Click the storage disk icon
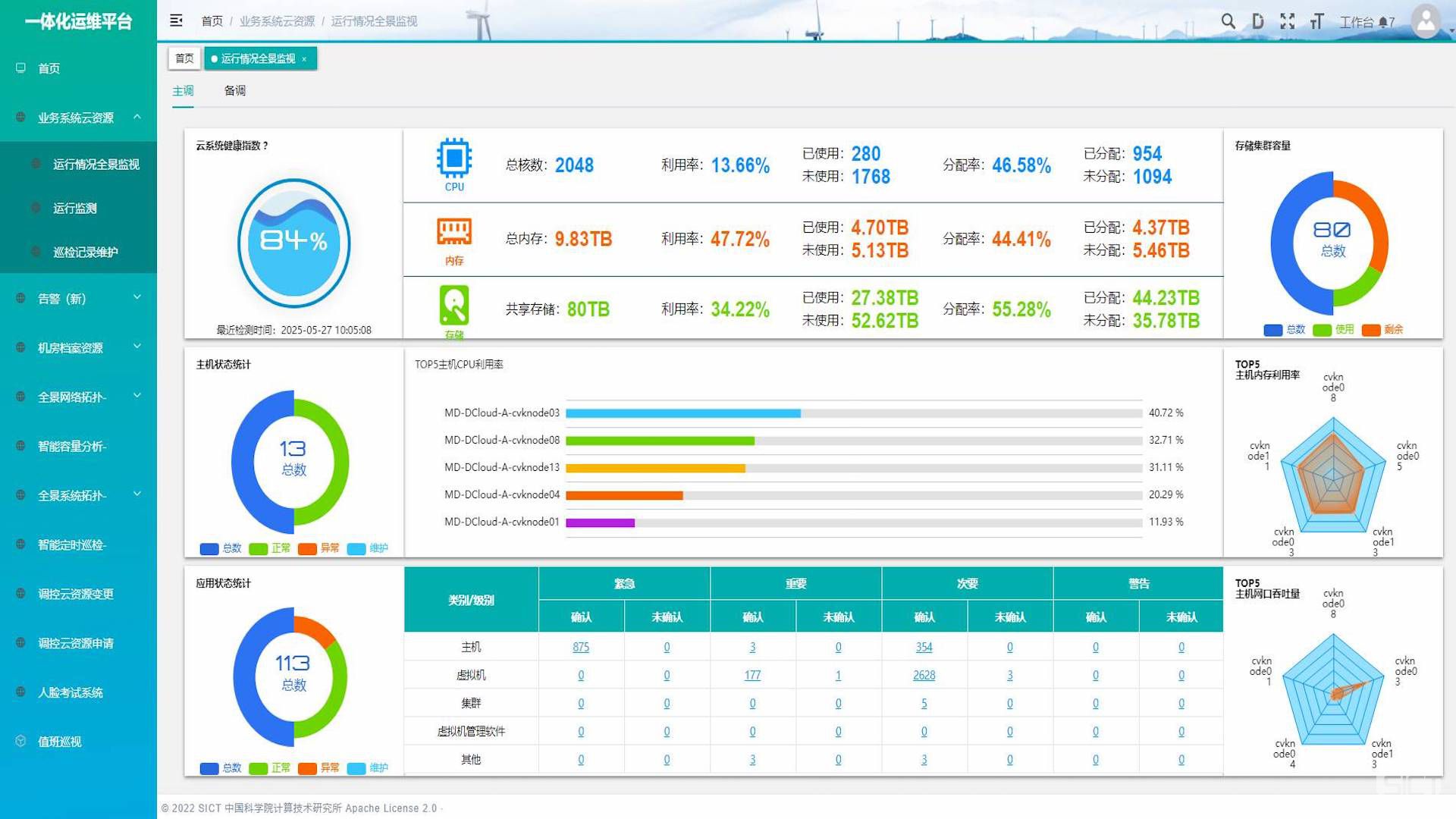 point(453,305)
